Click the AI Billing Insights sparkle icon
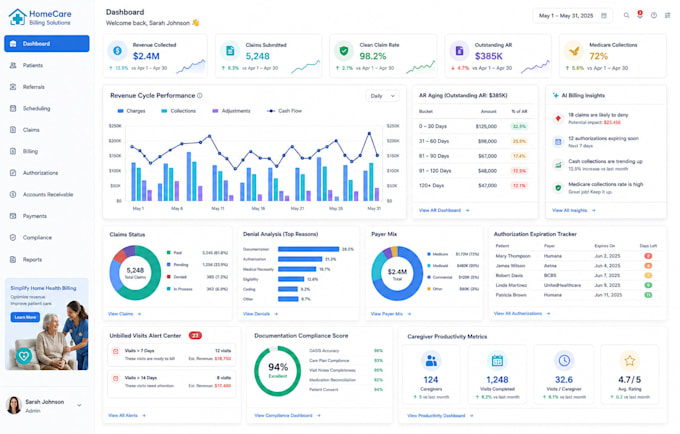 [556, 95]
